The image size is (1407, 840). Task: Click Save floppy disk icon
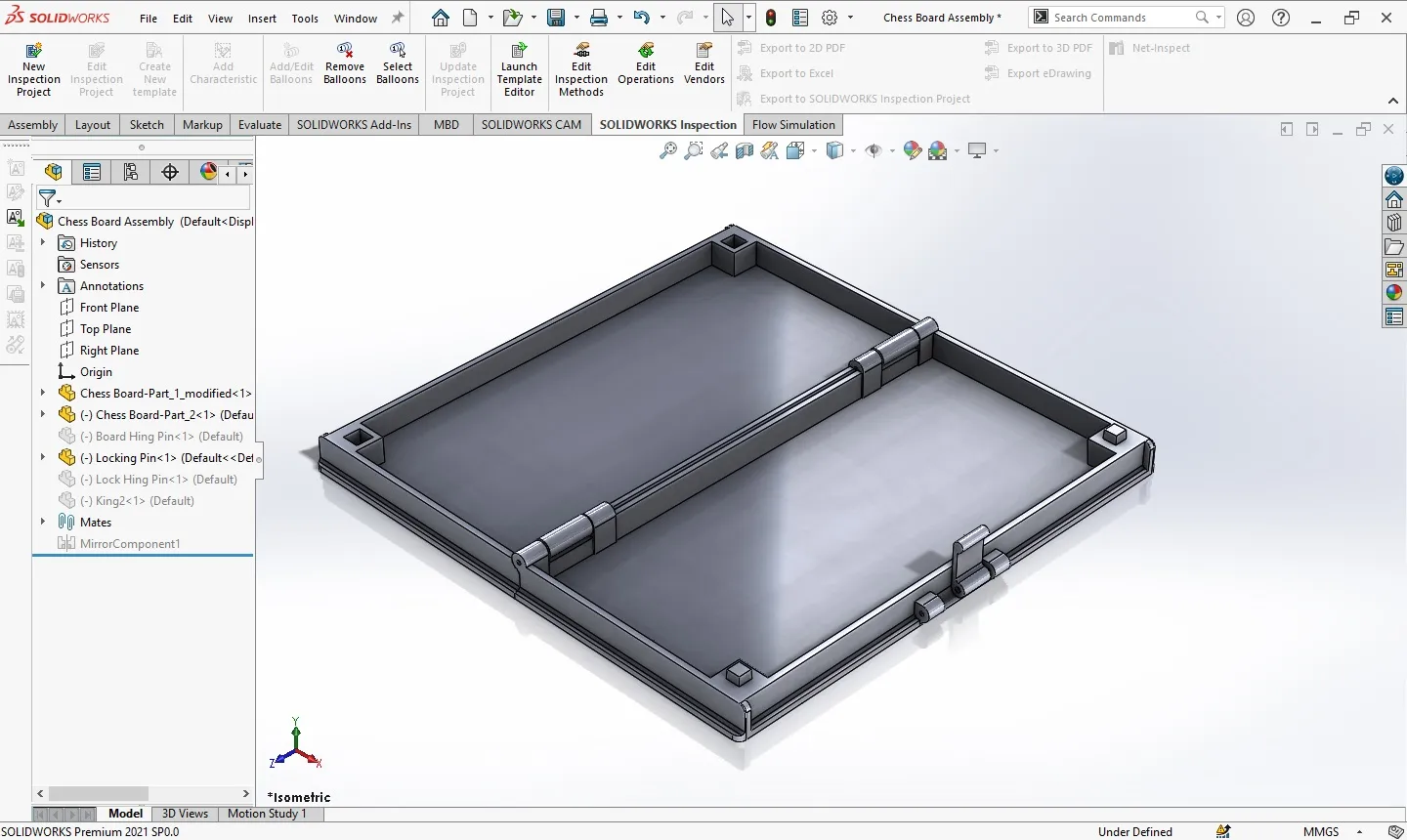556,18
